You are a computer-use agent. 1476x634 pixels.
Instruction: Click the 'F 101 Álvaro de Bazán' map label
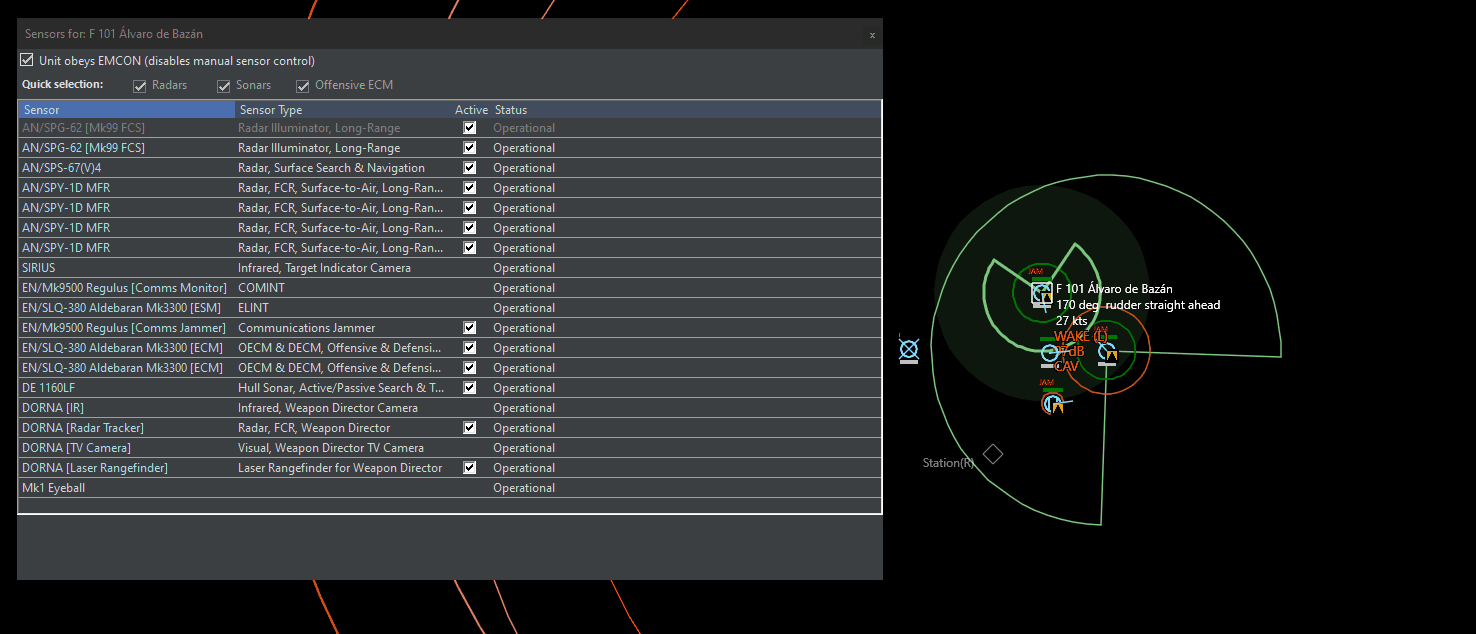click(1114, 289)
